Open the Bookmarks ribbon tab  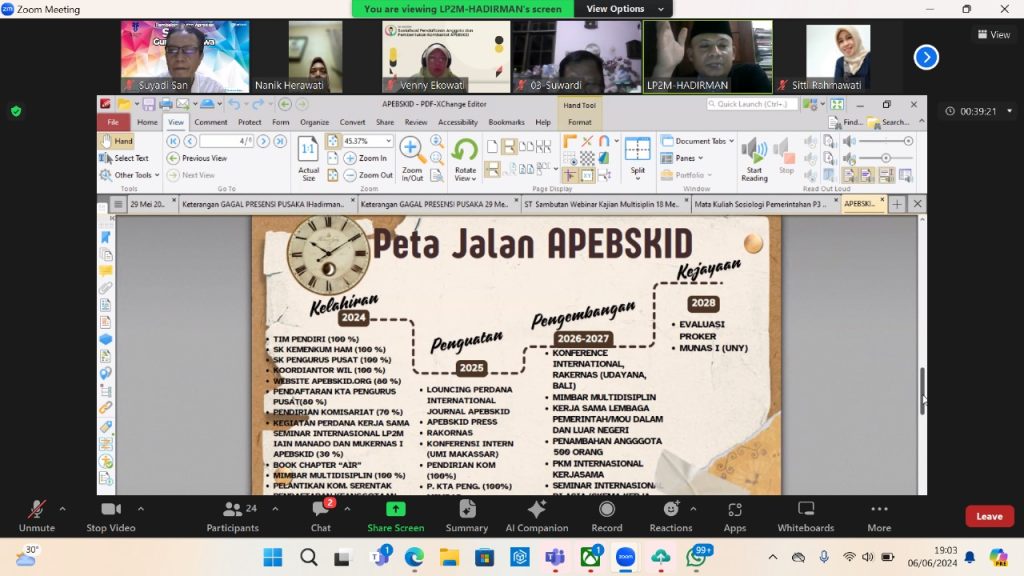(506, 122)
